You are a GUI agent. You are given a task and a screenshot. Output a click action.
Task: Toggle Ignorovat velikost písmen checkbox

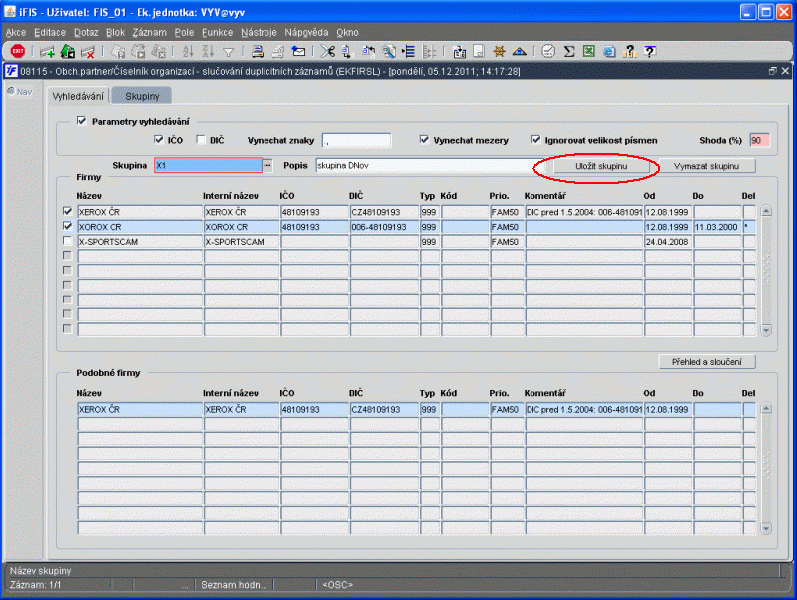[535, 139]
